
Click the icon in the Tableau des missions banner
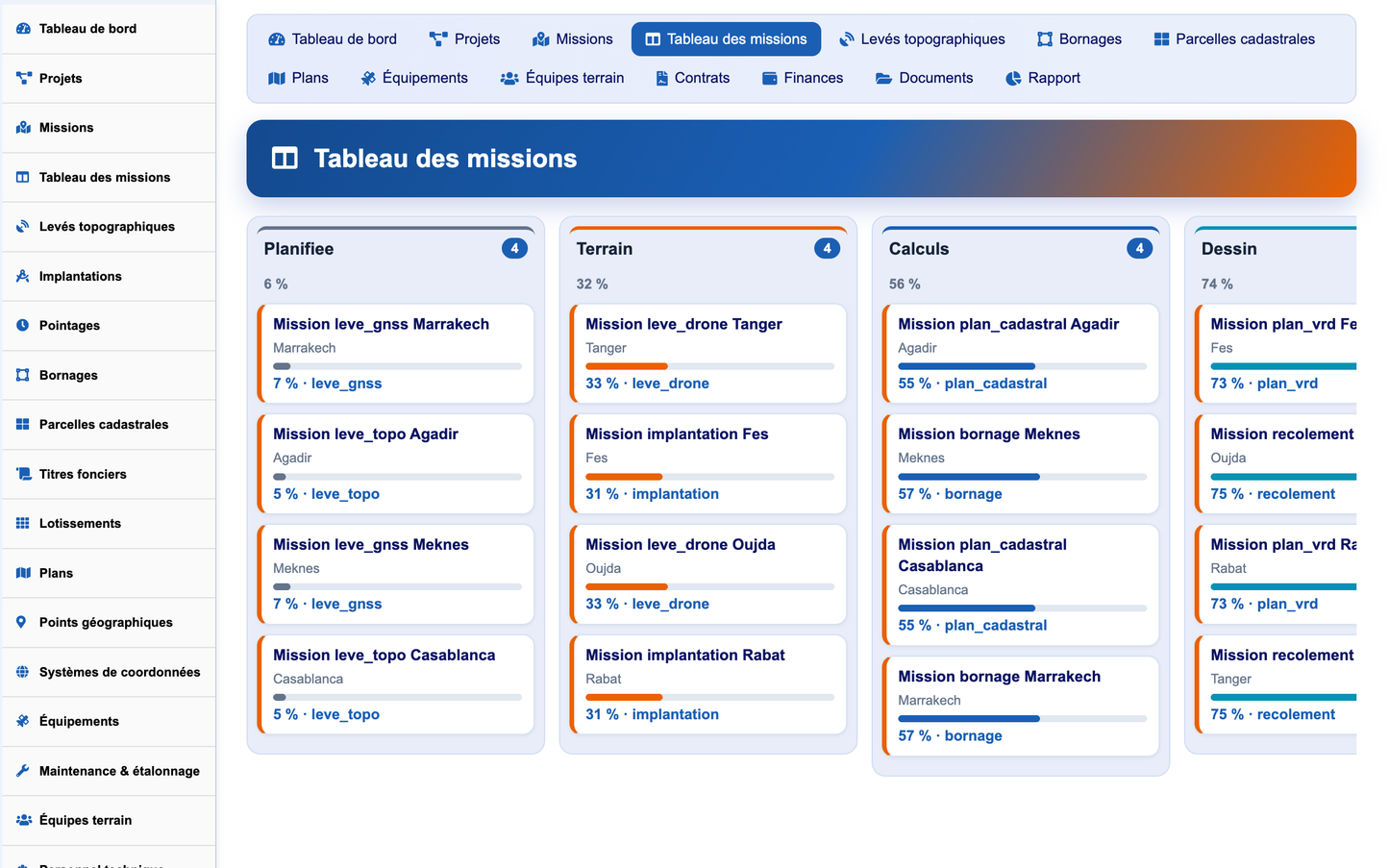click(x=285, y=159)
